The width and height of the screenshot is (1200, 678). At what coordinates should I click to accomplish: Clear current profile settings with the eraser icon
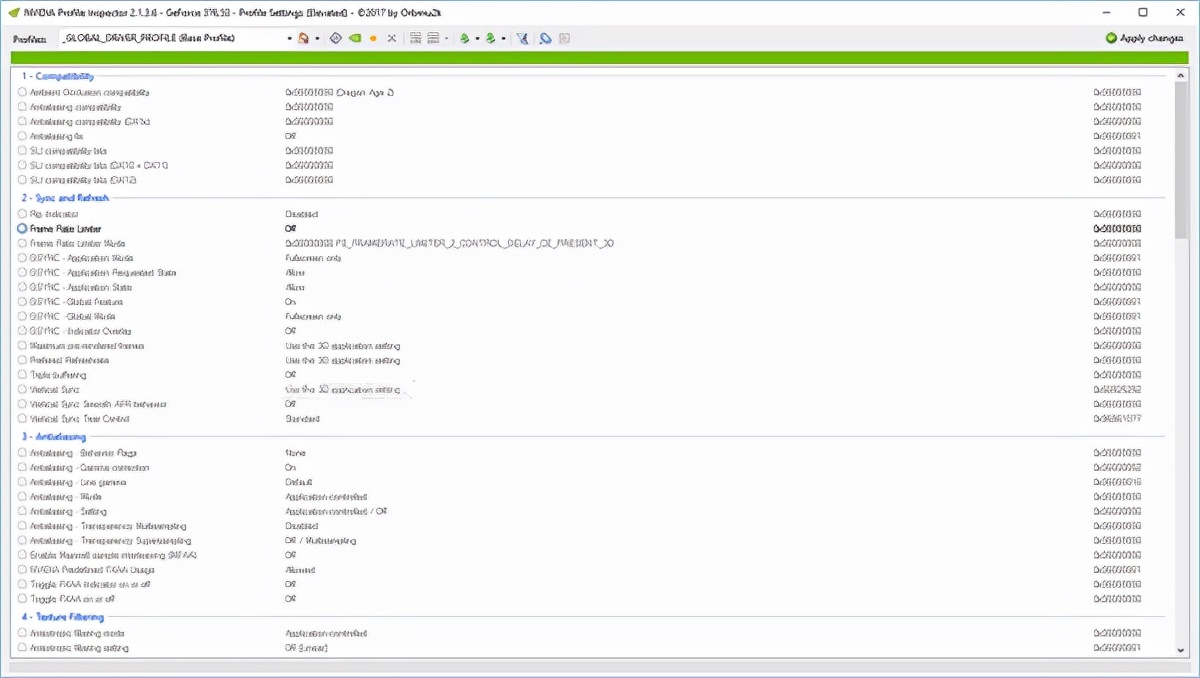tap(547, 37)
